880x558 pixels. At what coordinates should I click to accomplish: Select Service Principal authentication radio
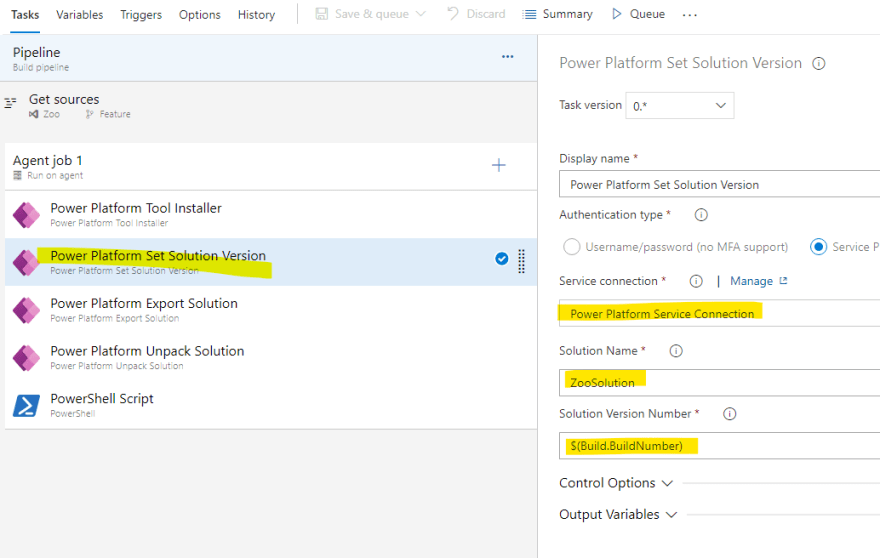[x=818, y=246]
